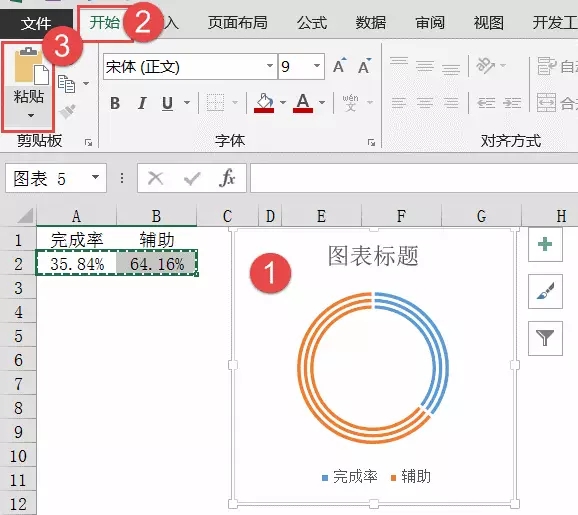Screen dimensions: 578x515
Task: Open the font size dropdown showing 9
Action: [x=317, y=66]
